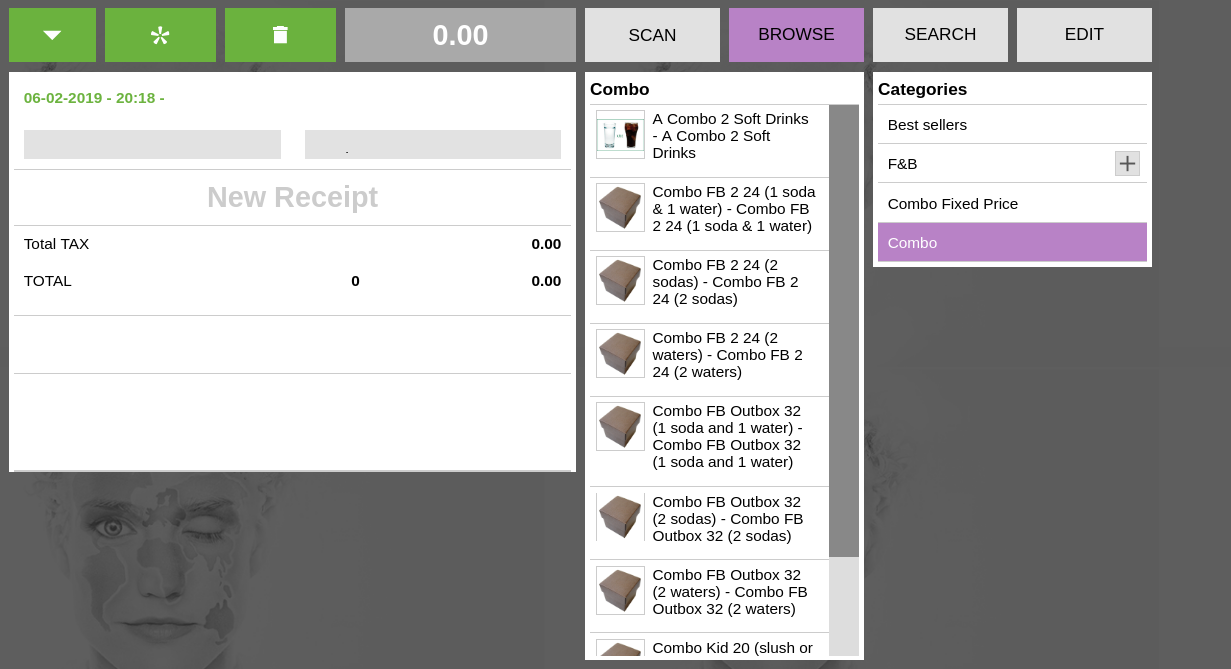Click the soft drinks product thumbnail

coord(620,135)
